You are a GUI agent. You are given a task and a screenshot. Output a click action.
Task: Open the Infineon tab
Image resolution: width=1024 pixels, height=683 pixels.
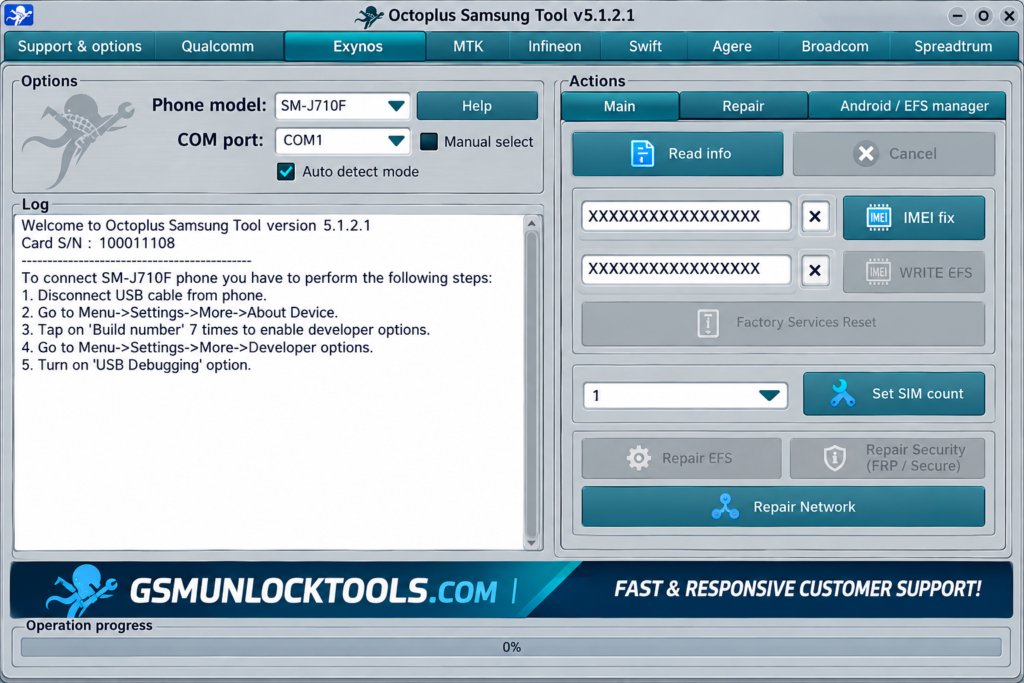(x=554, y=46)
